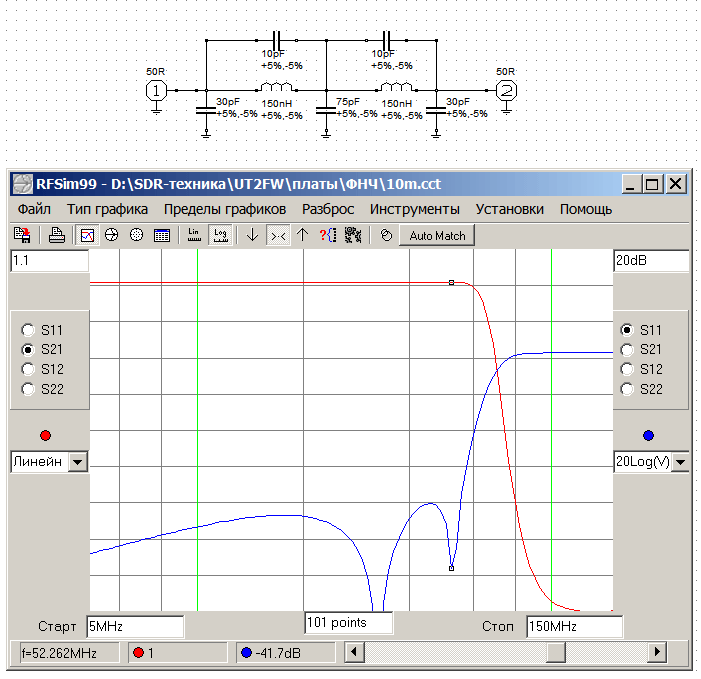Click the Старт frequency field 5MHz

[135, 626]
